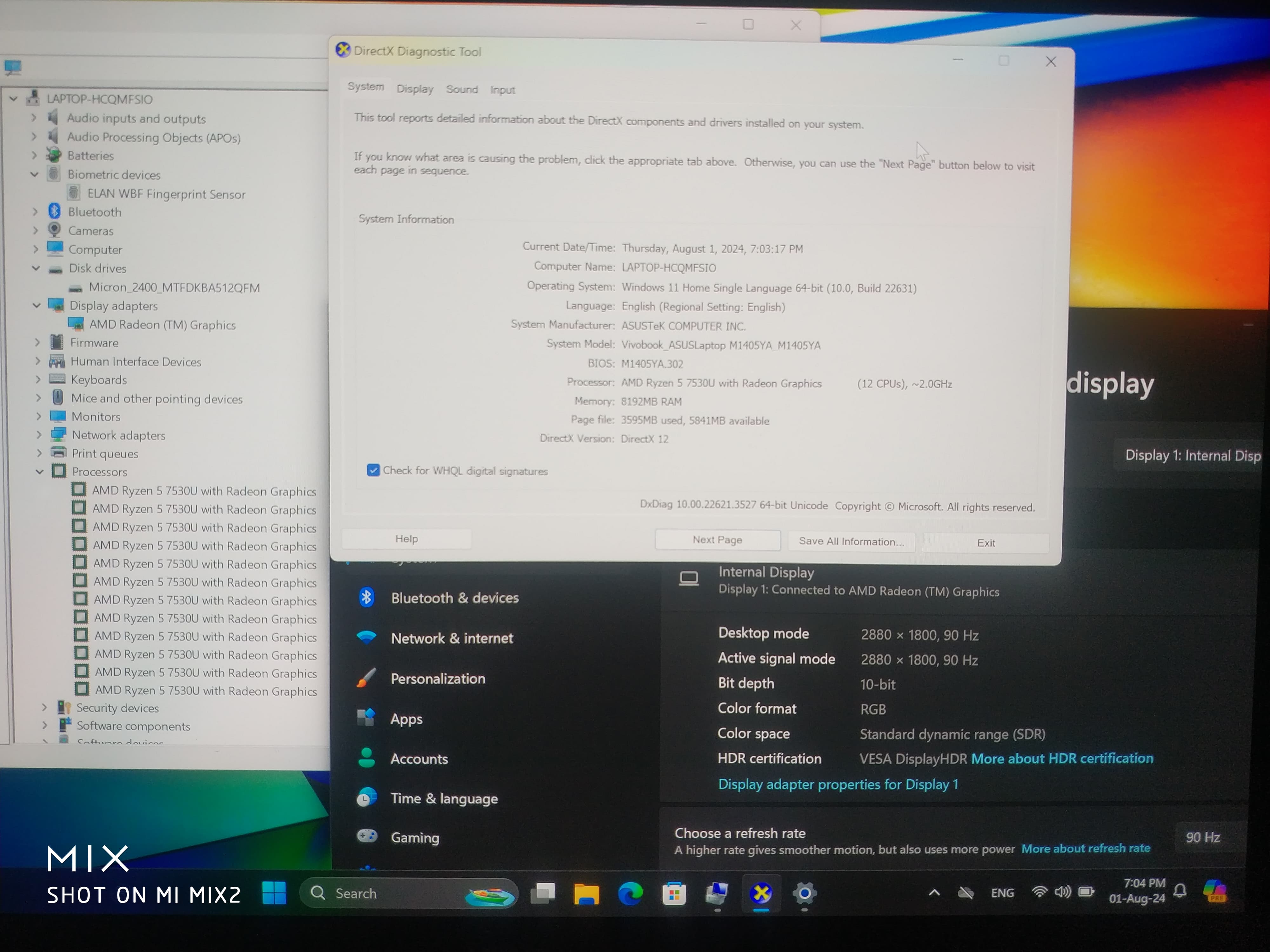Select Audio Processing Objects (APOs) item

click(154, 137)
